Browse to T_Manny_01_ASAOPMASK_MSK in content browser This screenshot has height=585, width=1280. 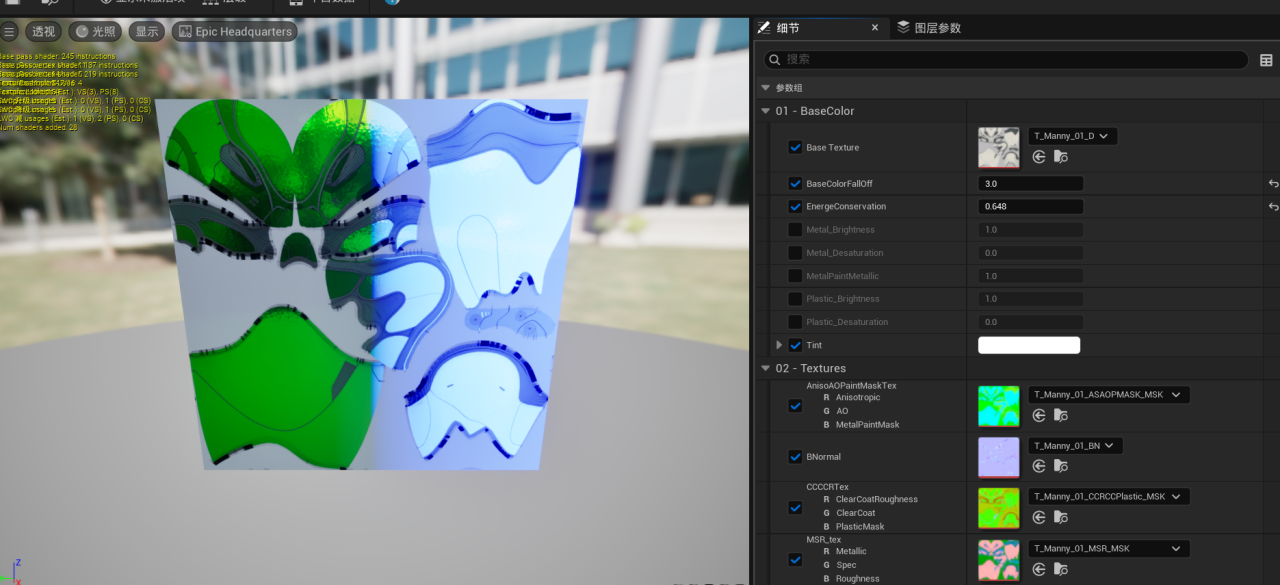tap(1060, 416)
